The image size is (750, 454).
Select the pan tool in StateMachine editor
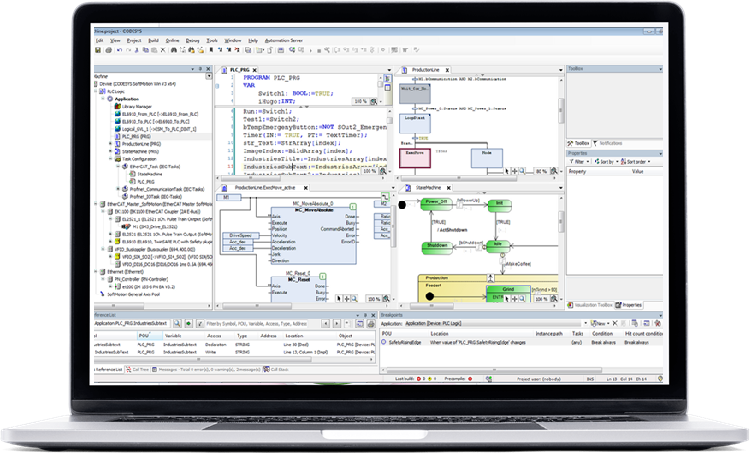[x=515, y=299]
